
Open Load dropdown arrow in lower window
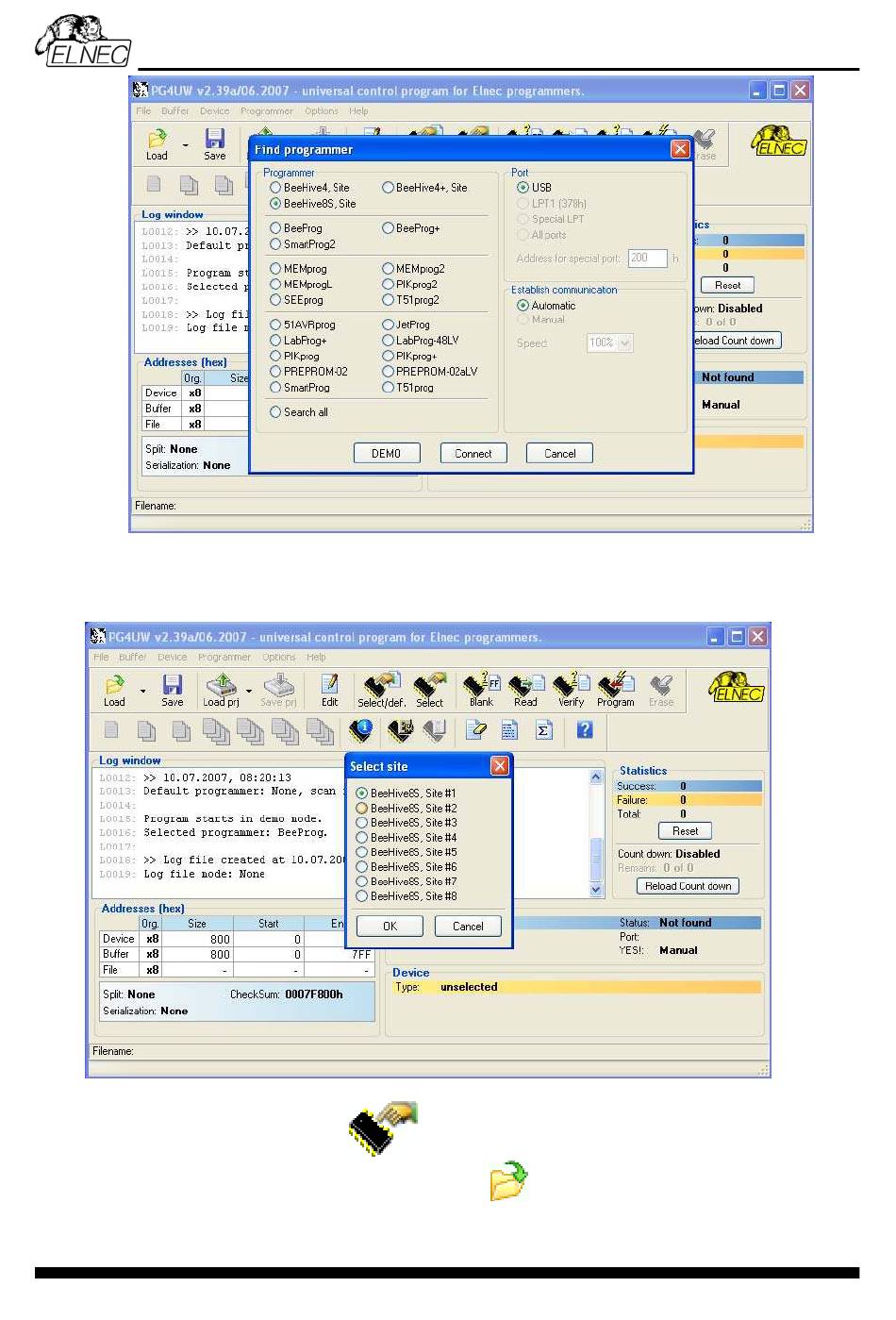click(x=142, y=692)
